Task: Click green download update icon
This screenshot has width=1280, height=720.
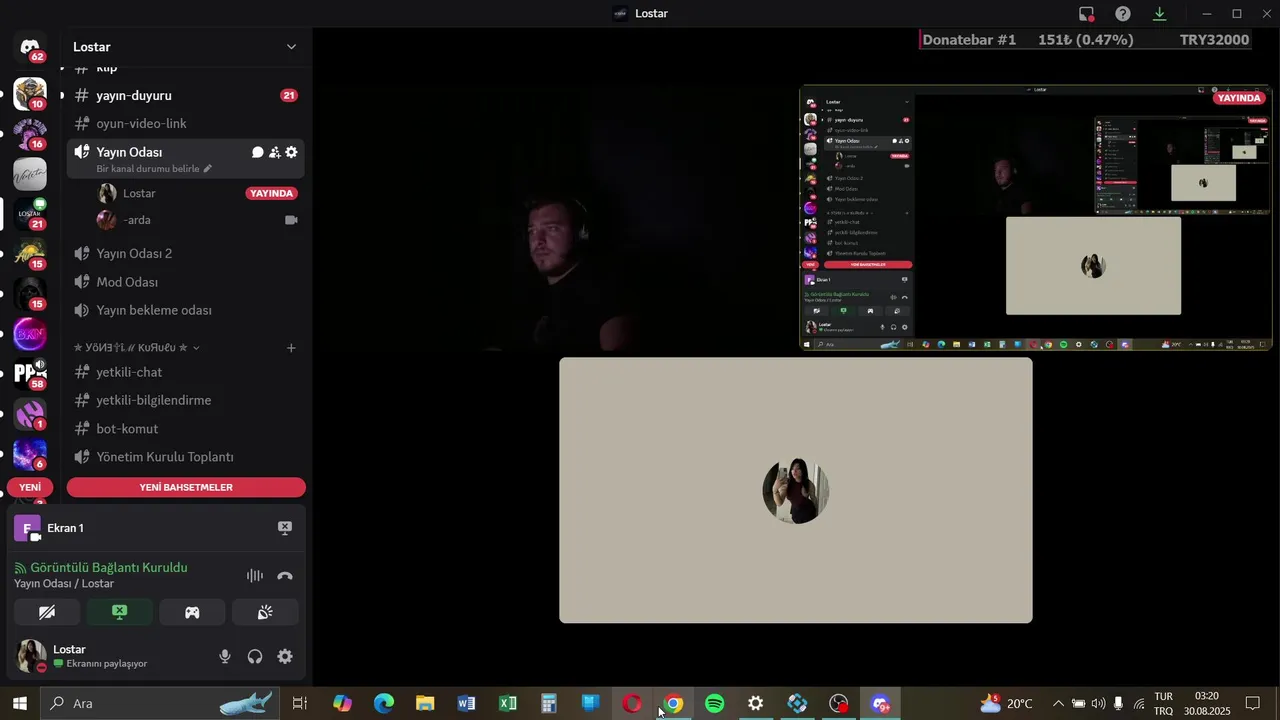Action: click(1160, 14)
